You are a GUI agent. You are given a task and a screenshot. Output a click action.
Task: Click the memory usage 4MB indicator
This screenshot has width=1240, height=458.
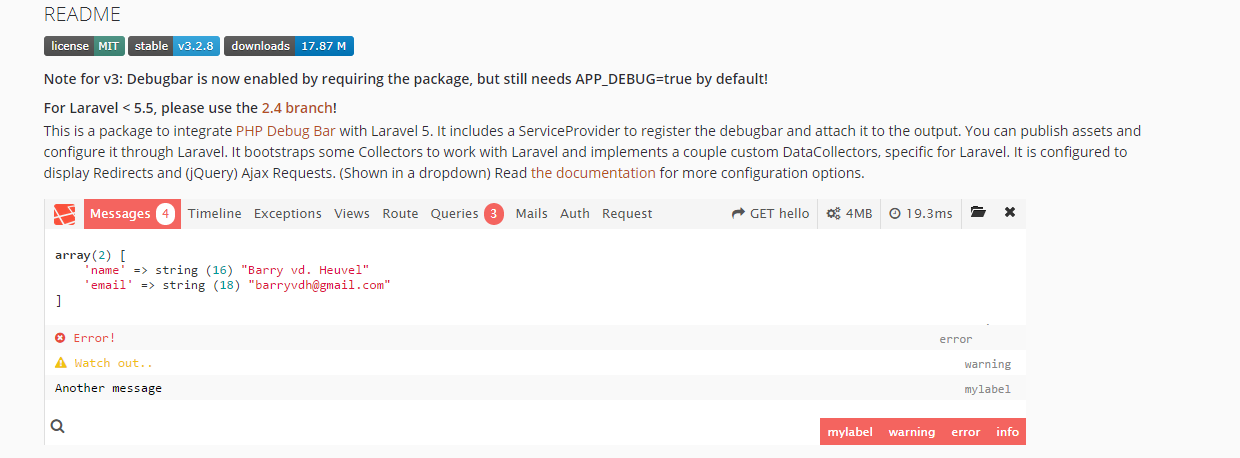tap(849, 213)
